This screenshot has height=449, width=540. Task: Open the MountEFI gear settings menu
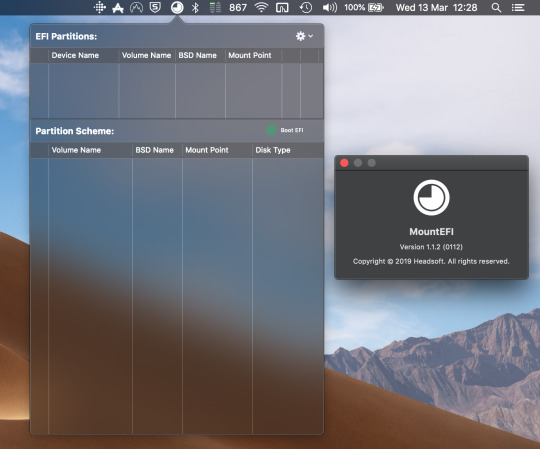pos(304,36)
